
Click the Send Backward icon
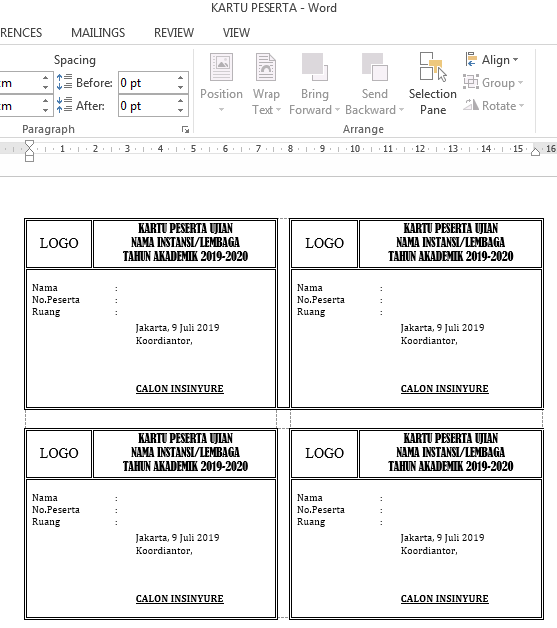tap(374, 67)
